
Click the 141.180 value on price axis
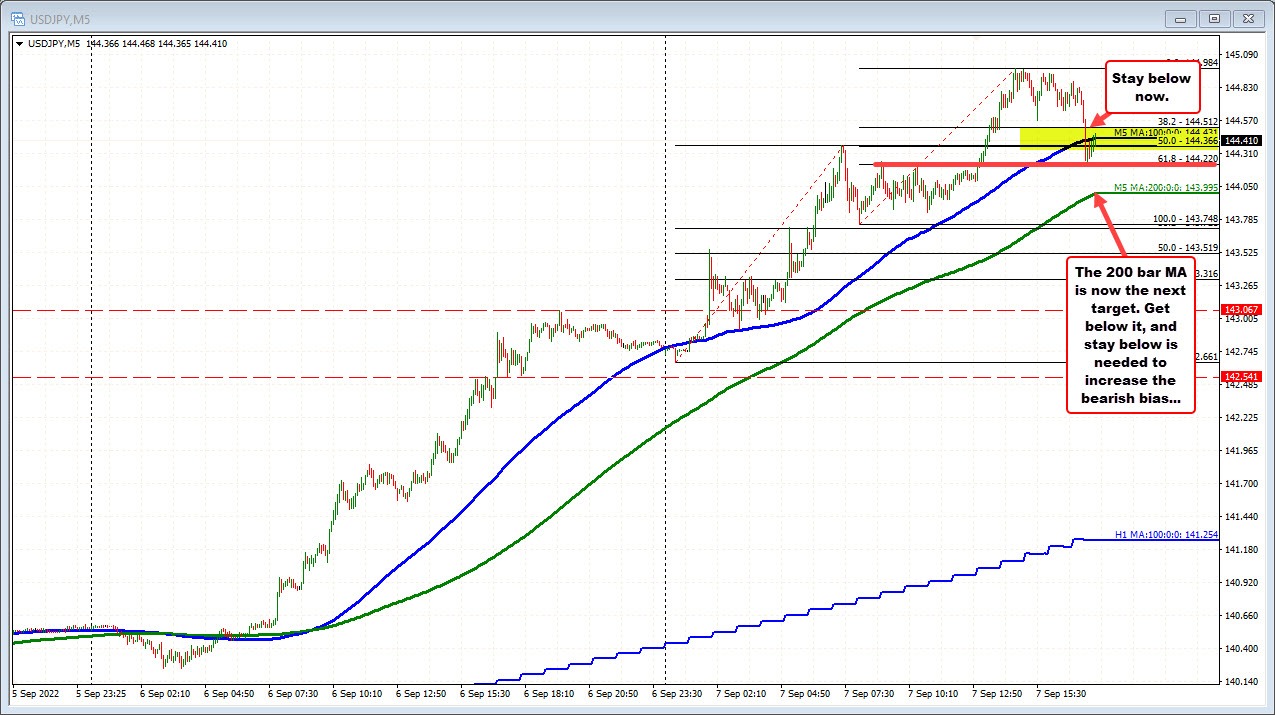click(1240, 550)
